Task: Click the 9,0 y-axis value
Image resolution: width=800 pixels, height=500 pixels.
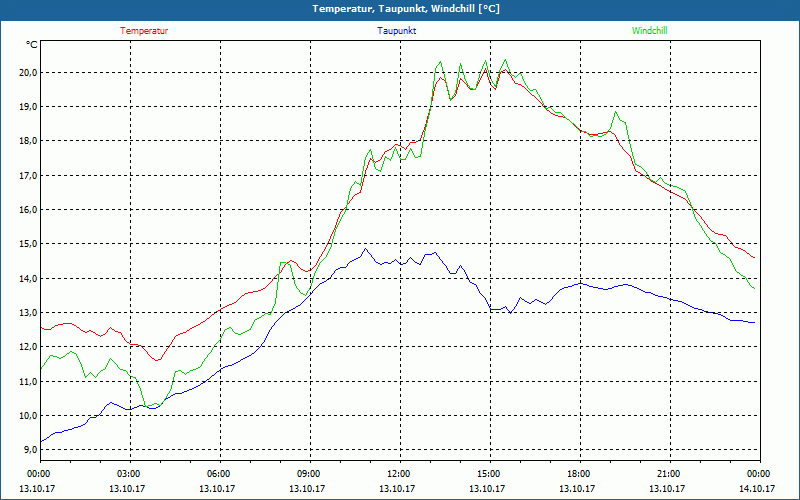Action: tap(31, 450)
